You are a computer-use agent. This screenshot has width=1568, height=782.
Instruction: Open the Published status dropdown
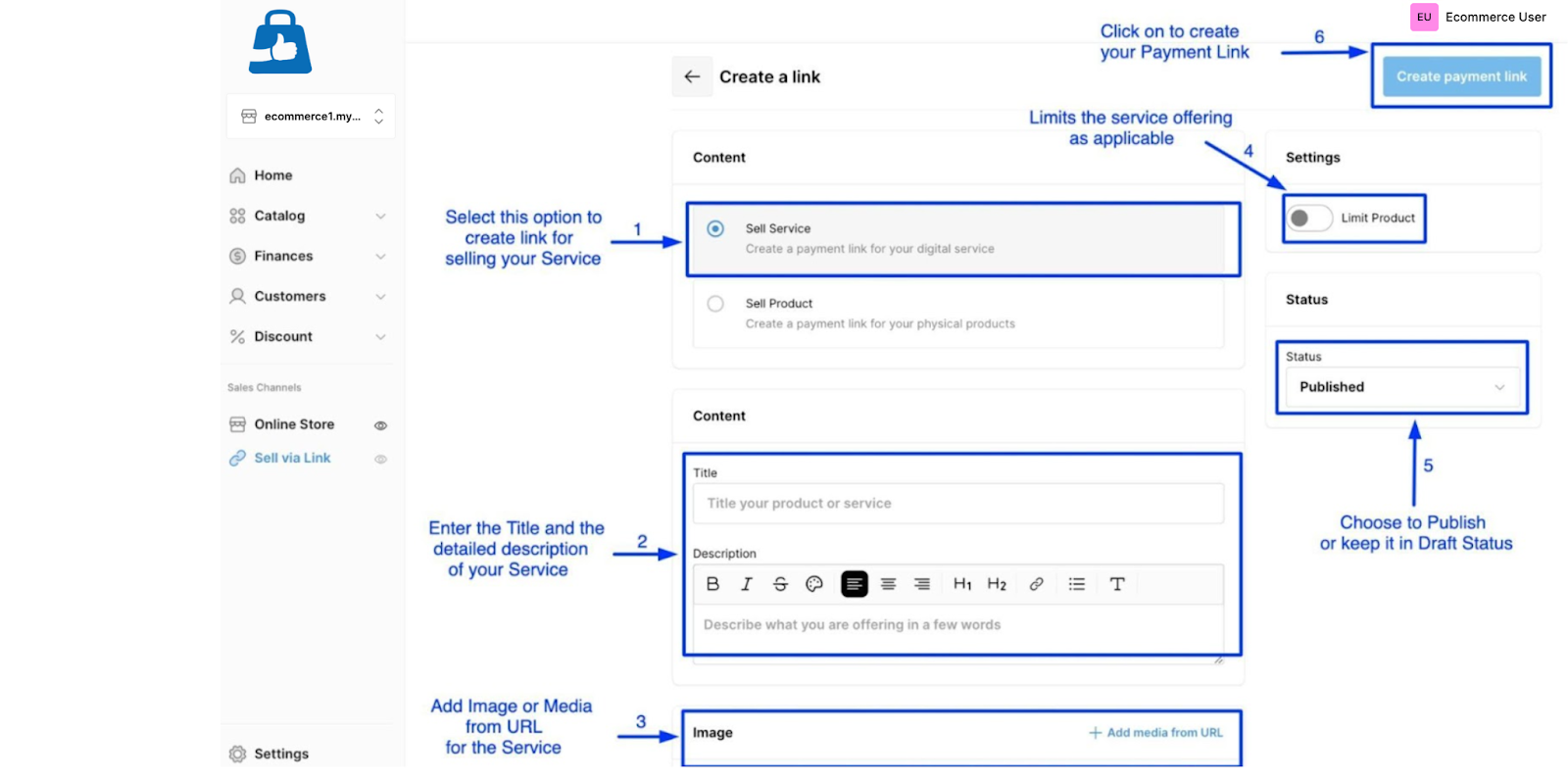(x=1401, y=387)
